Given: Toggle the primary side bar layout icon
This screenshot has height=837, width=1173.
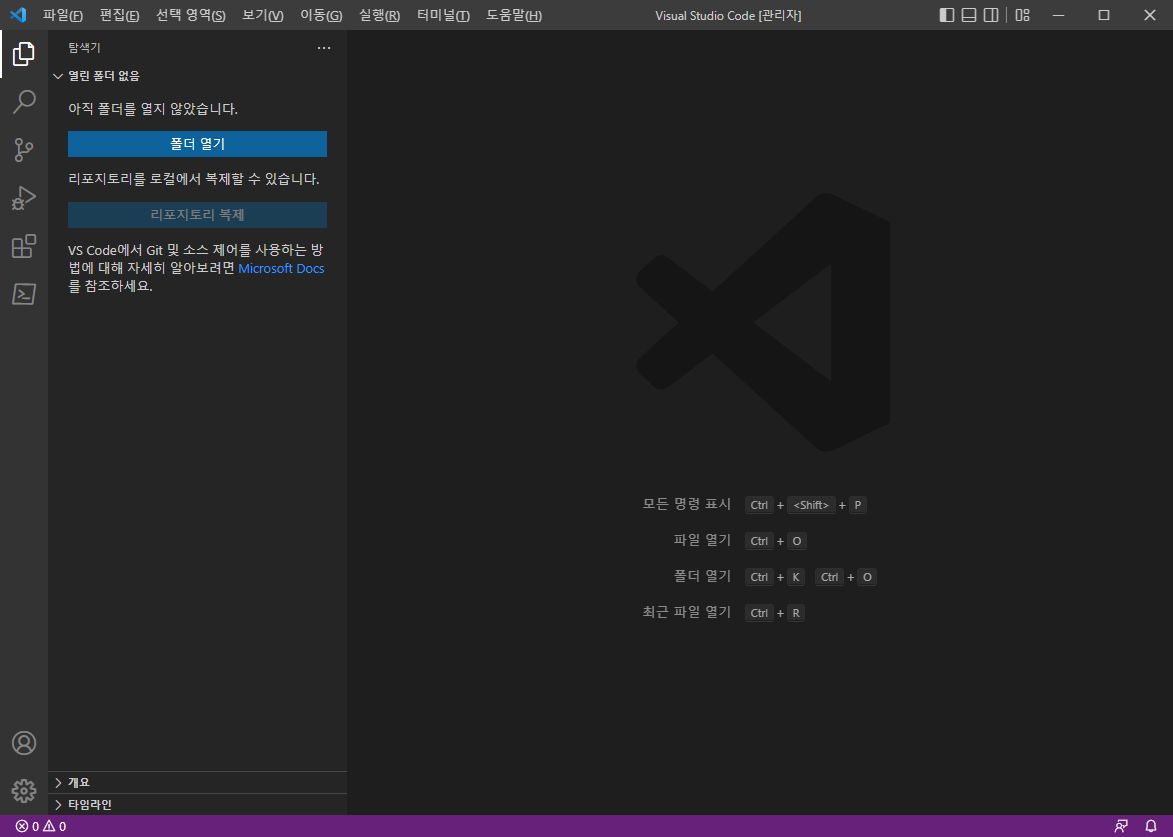Looking at the screenshot, I should pos(946,15).
